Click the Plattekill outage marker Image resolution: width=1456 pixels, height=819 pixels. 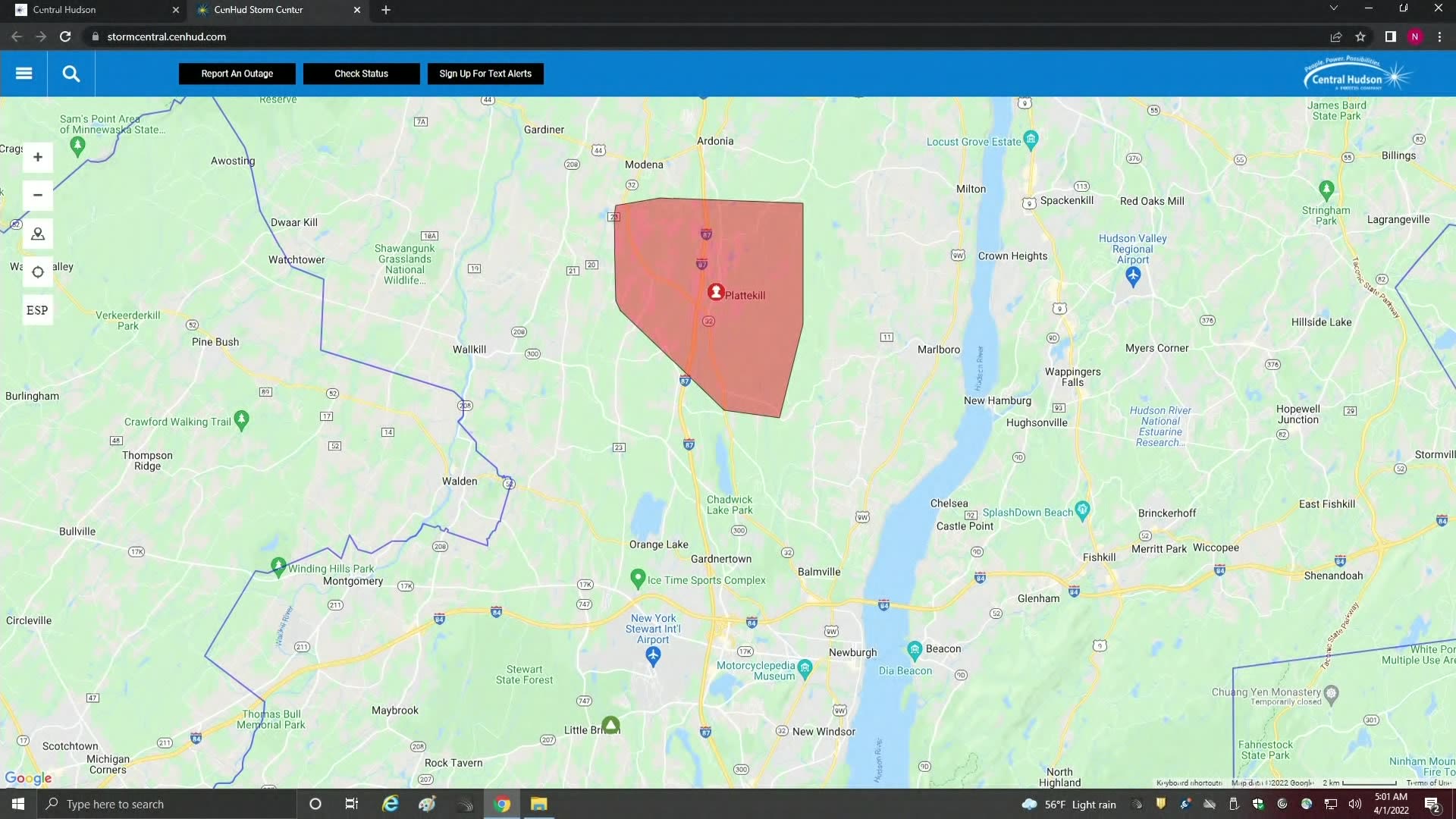click(716, 291)
